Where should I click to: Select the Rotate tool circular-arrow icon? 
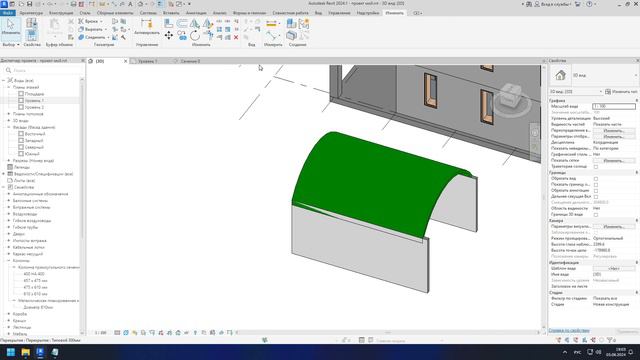pos(195,36)
